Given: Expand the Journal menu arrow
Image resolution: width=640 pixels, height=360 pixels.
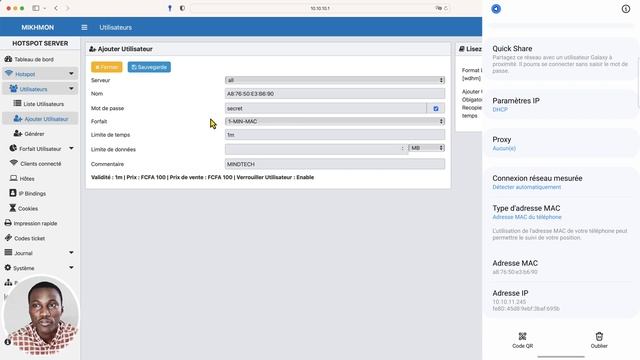Looking at the screenshot, I should [71, 253].
